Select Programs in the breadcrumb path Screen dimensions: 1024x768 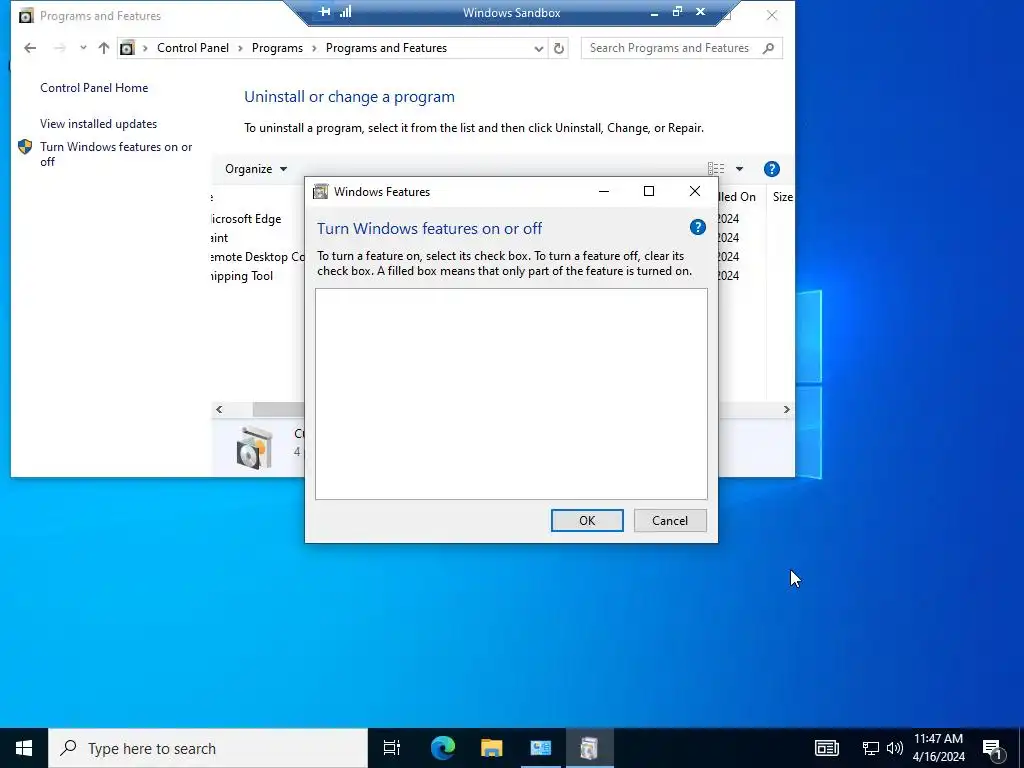coord(277,48)
